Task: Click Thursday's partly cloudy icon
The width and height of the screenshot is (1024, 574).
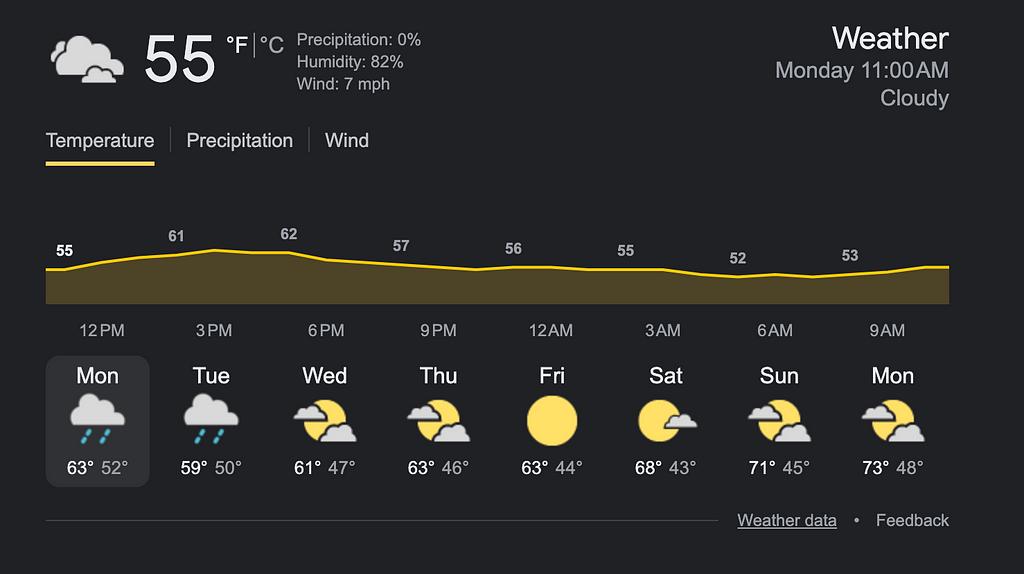Action: coord(438,420)
